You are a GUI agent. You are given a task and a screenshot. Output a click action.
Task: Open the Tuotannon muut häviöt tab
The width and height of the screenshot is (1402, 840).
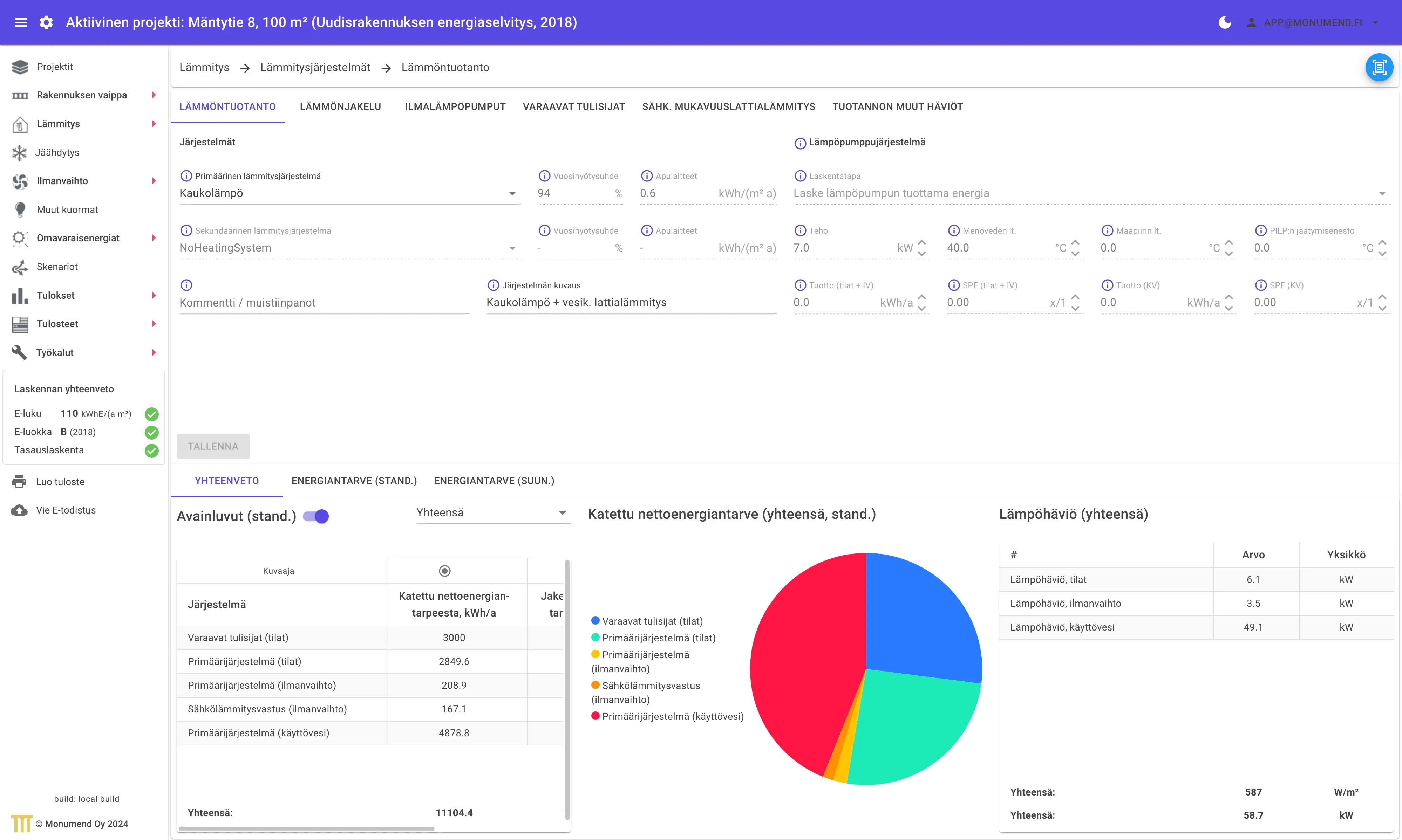click(x=897, y=107)
